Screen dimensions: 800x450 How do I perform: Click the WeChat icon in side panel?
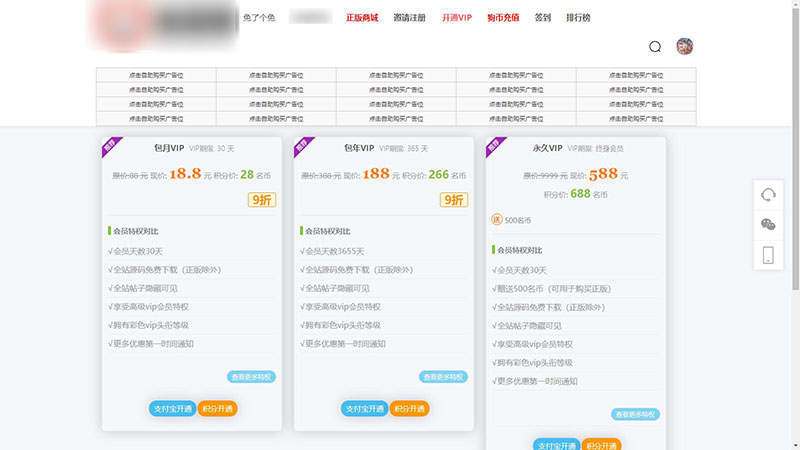pos(768,224)
